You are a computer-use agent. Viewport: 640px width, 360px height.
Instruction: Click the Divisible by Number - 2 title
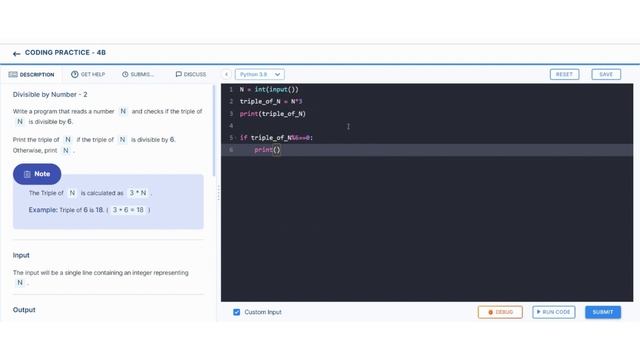[x=50, y=94]
